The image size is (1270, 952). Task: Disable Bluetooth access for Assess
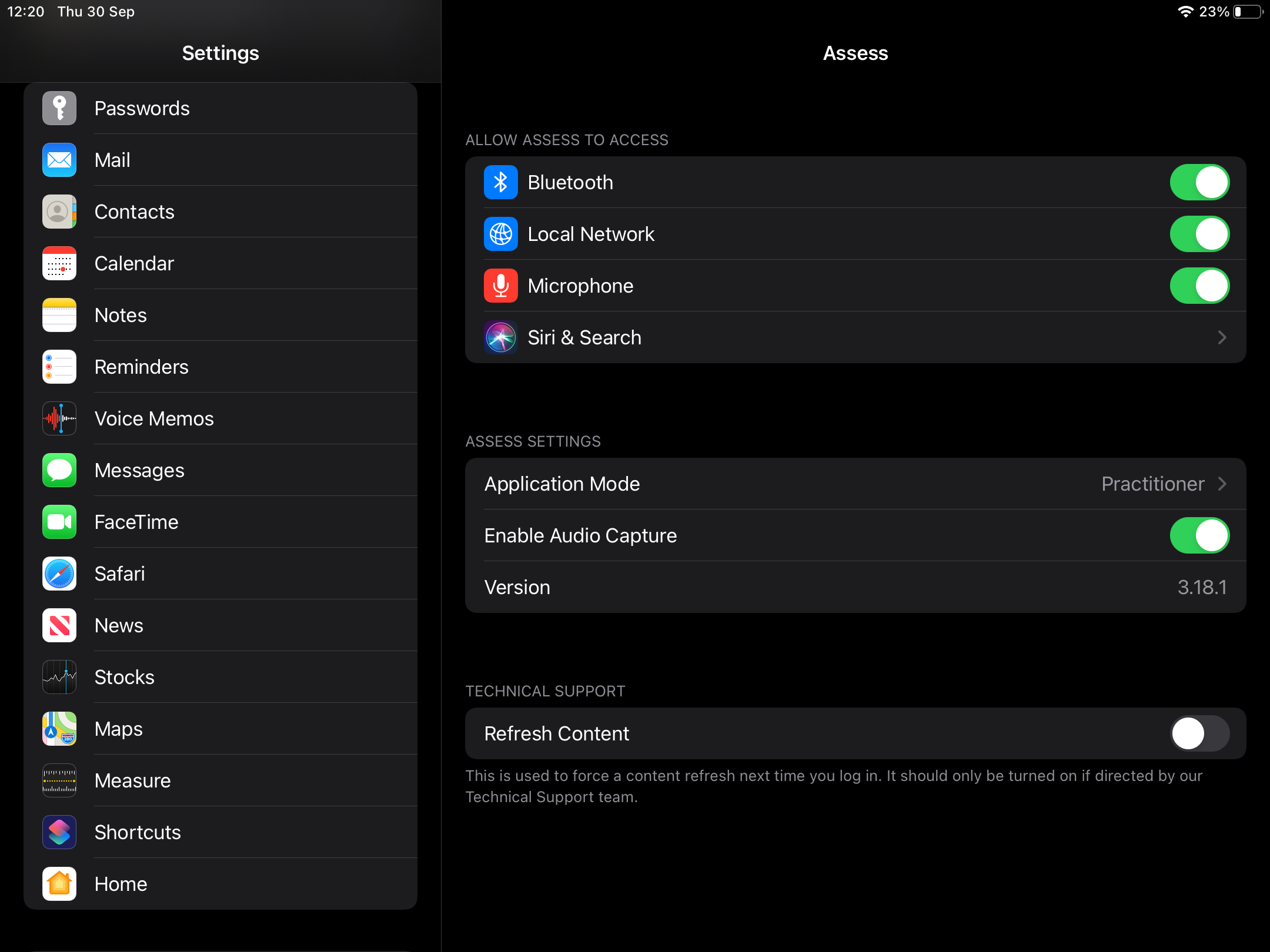[x=1199, y=182]
